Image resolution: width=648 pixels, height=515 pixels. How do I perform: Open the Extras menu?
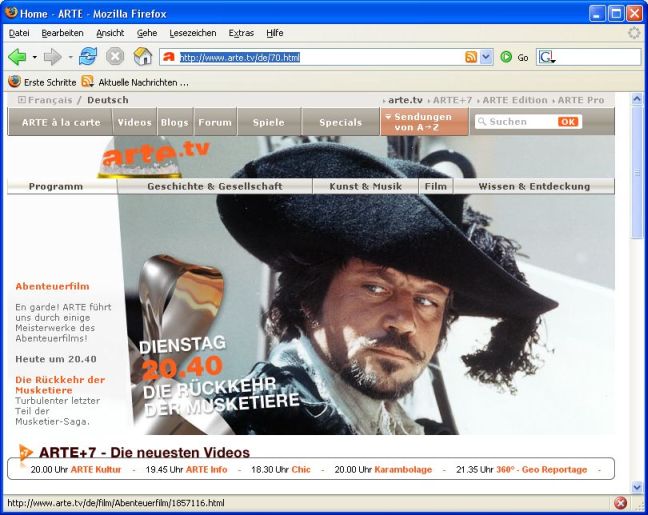pyautogui.click(x=241, y=33)
